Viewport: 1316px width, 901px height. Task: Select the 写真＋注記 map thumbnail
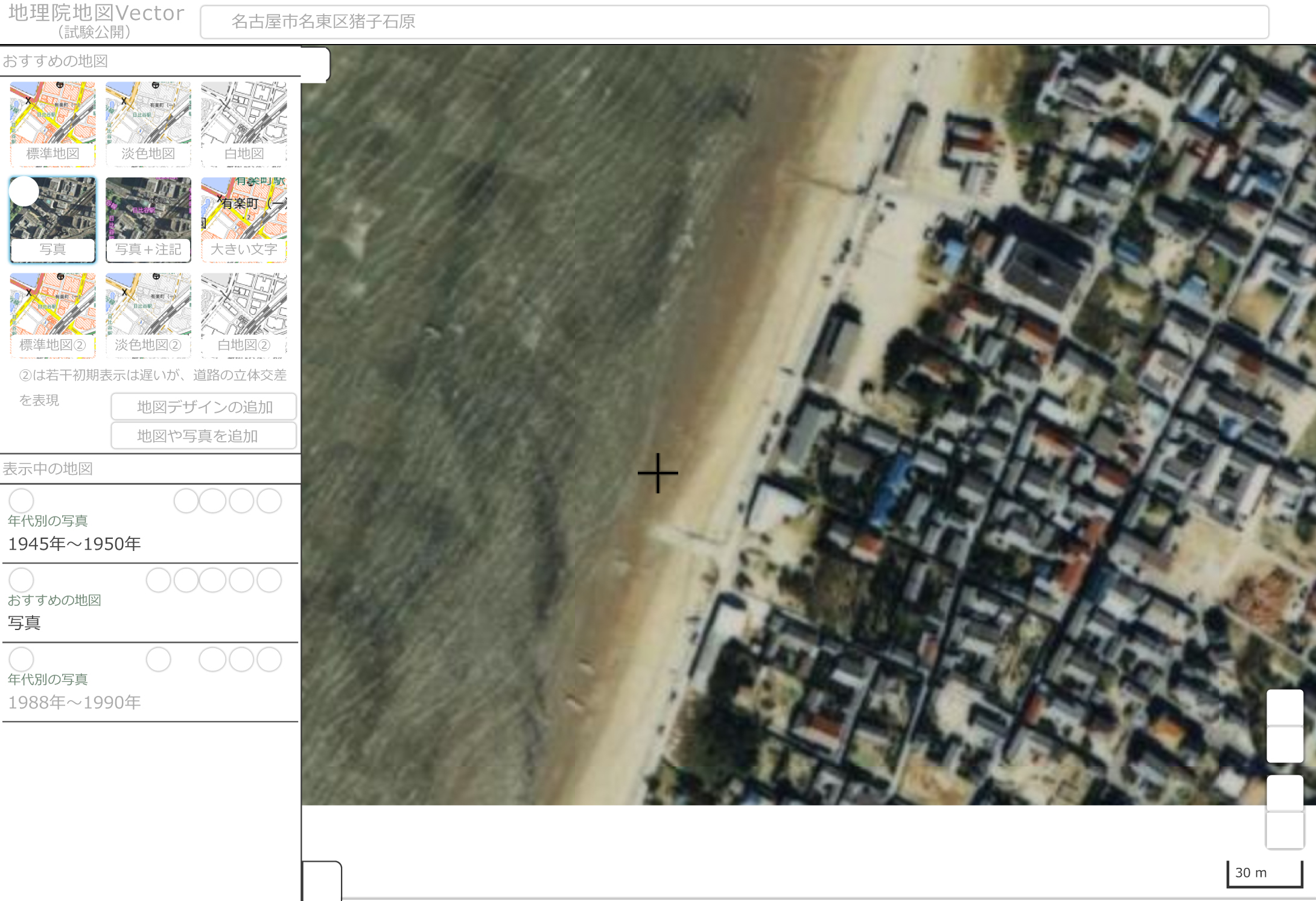click(148, 220)
